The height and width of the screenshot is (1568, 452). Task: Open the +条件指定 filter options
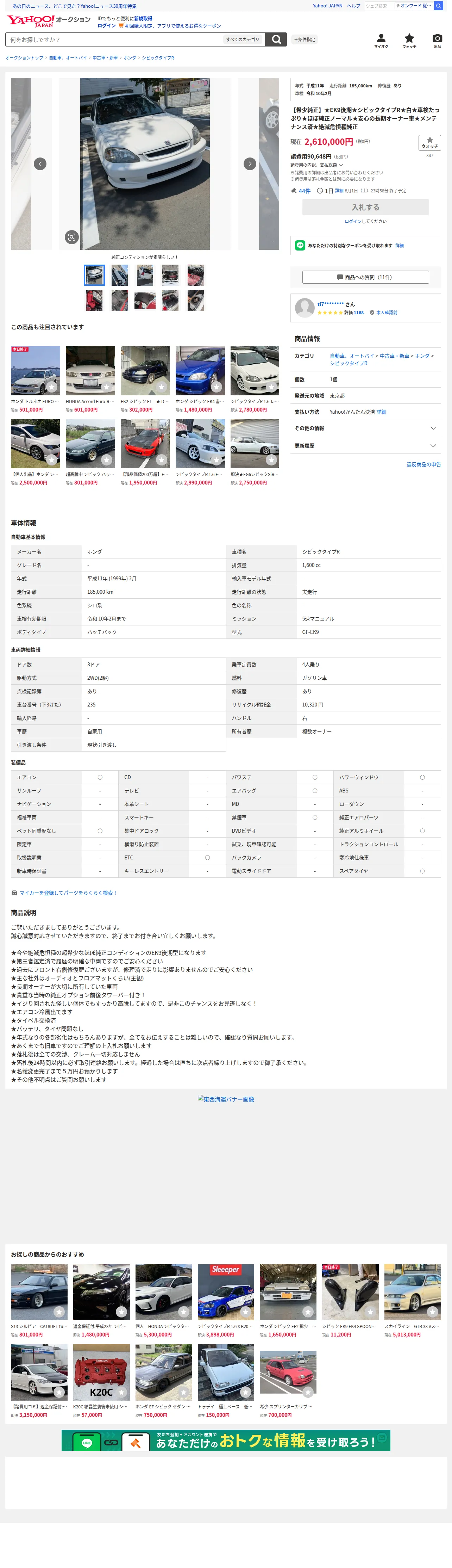(x=305, y=39)
